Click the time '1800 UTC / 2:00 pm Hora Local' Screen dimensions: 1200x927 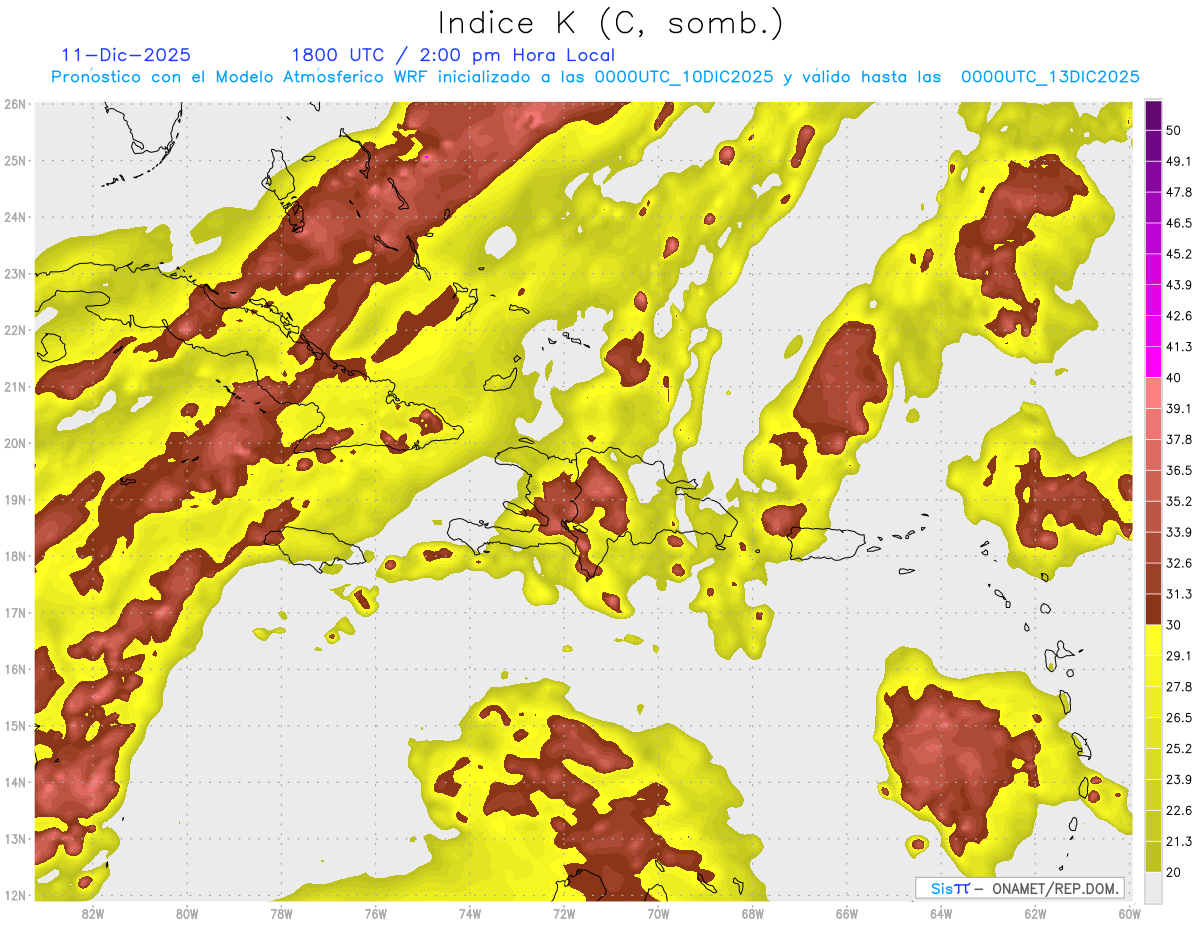[x=453, y=55]
